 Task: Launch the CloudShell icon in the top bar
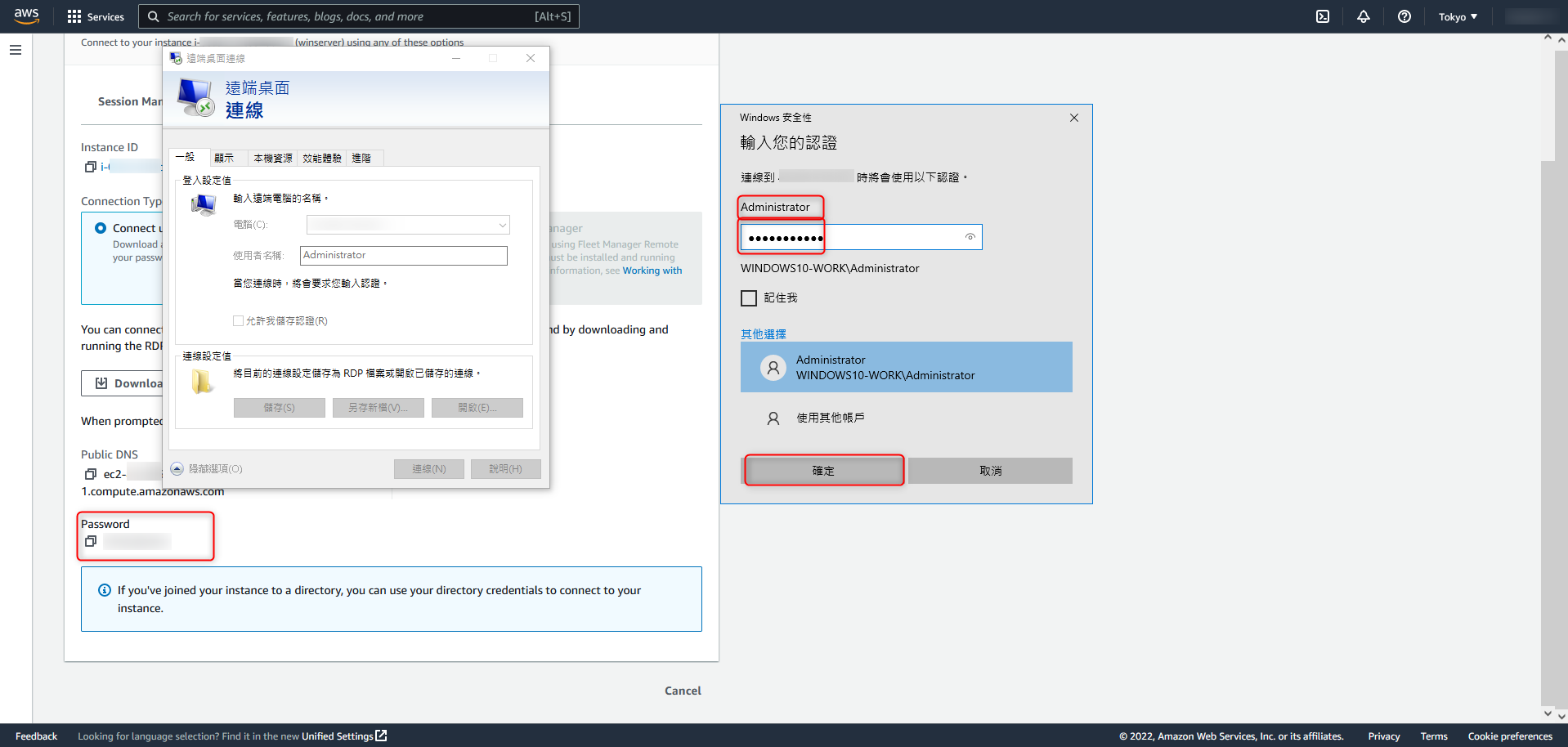click(1323, 16)
